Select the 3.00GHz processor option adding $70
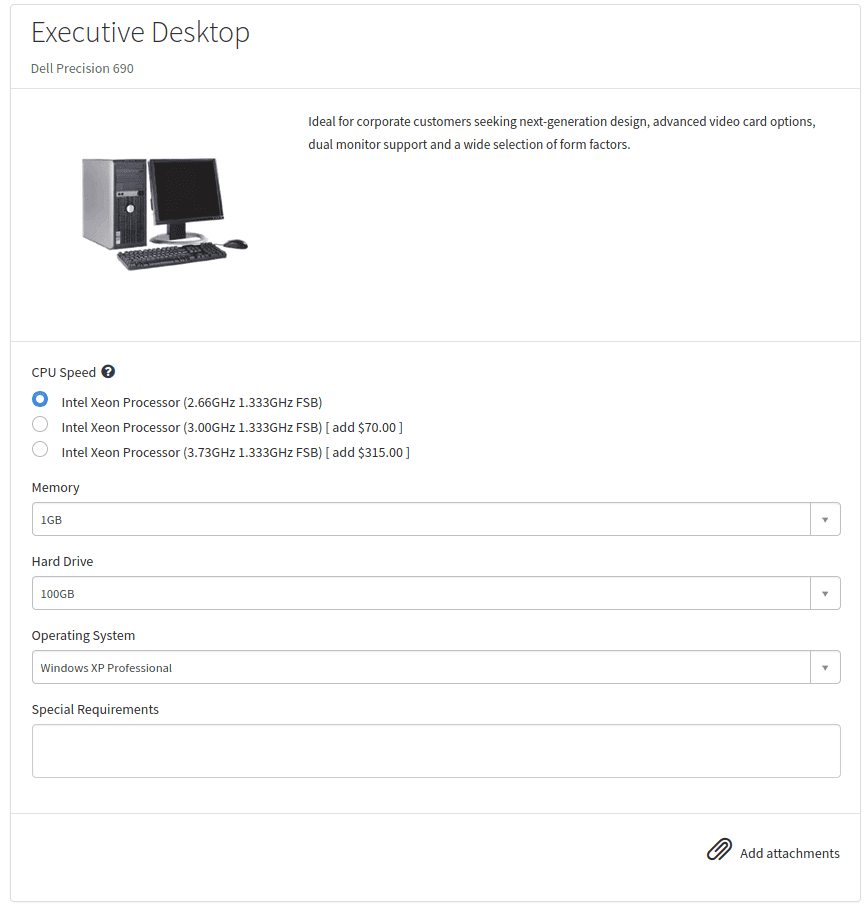The width and height of the screenshot is (866, 910). point(39,423)
